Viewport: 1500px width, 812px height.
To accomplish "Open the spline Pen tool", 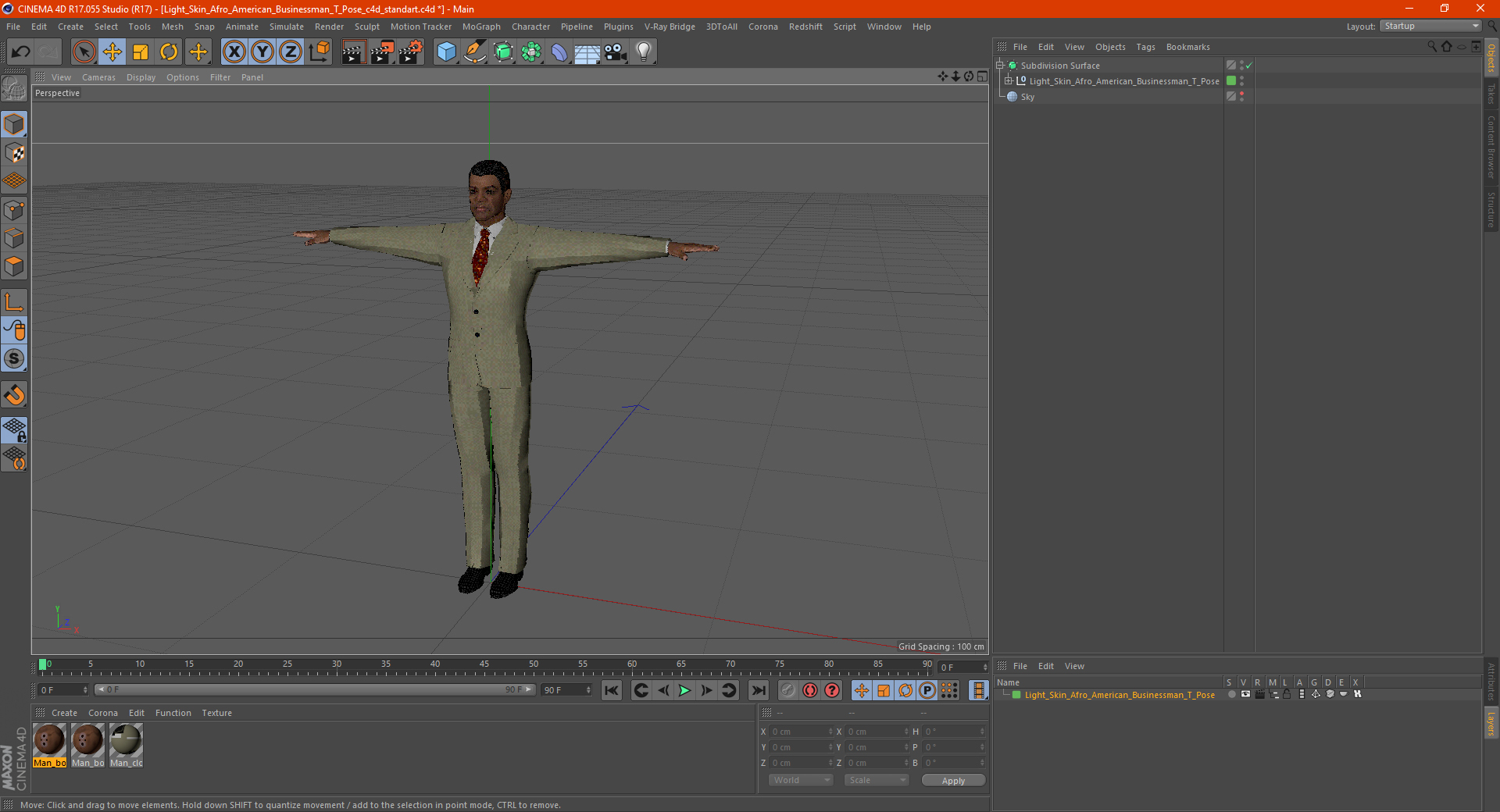I will [x=474, y=52].
